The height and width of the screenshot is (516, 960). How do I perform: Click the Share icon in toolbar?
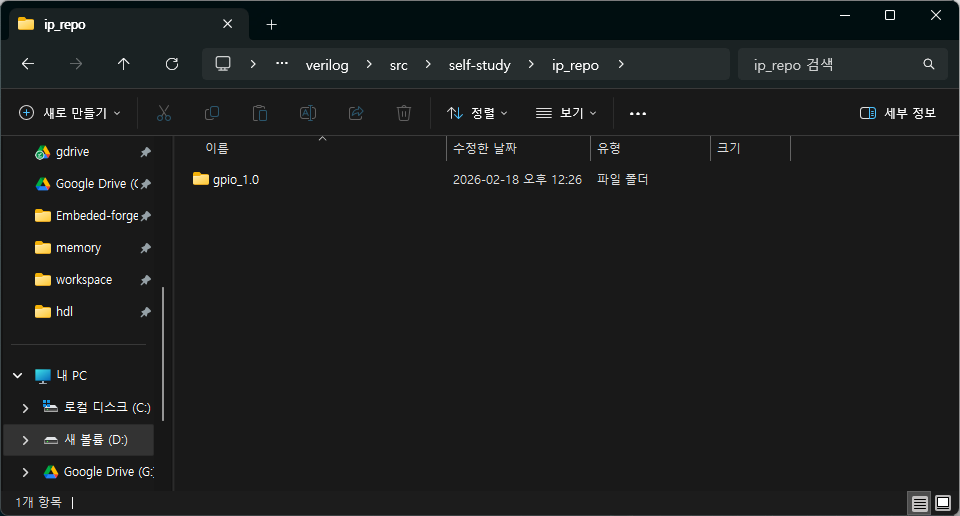356,113
